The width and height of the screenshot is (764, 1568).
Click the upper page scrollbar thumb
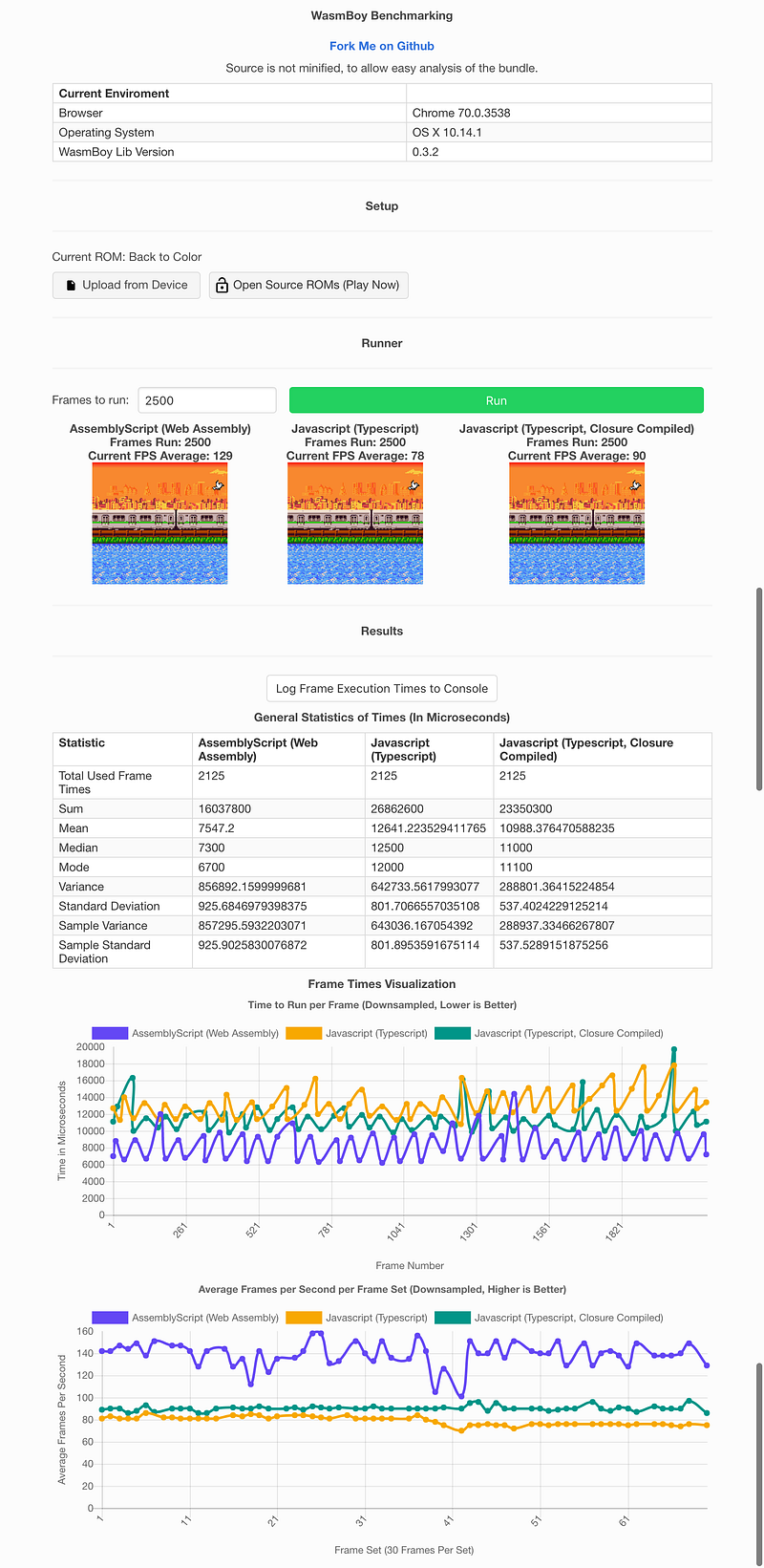coord(759,689)
